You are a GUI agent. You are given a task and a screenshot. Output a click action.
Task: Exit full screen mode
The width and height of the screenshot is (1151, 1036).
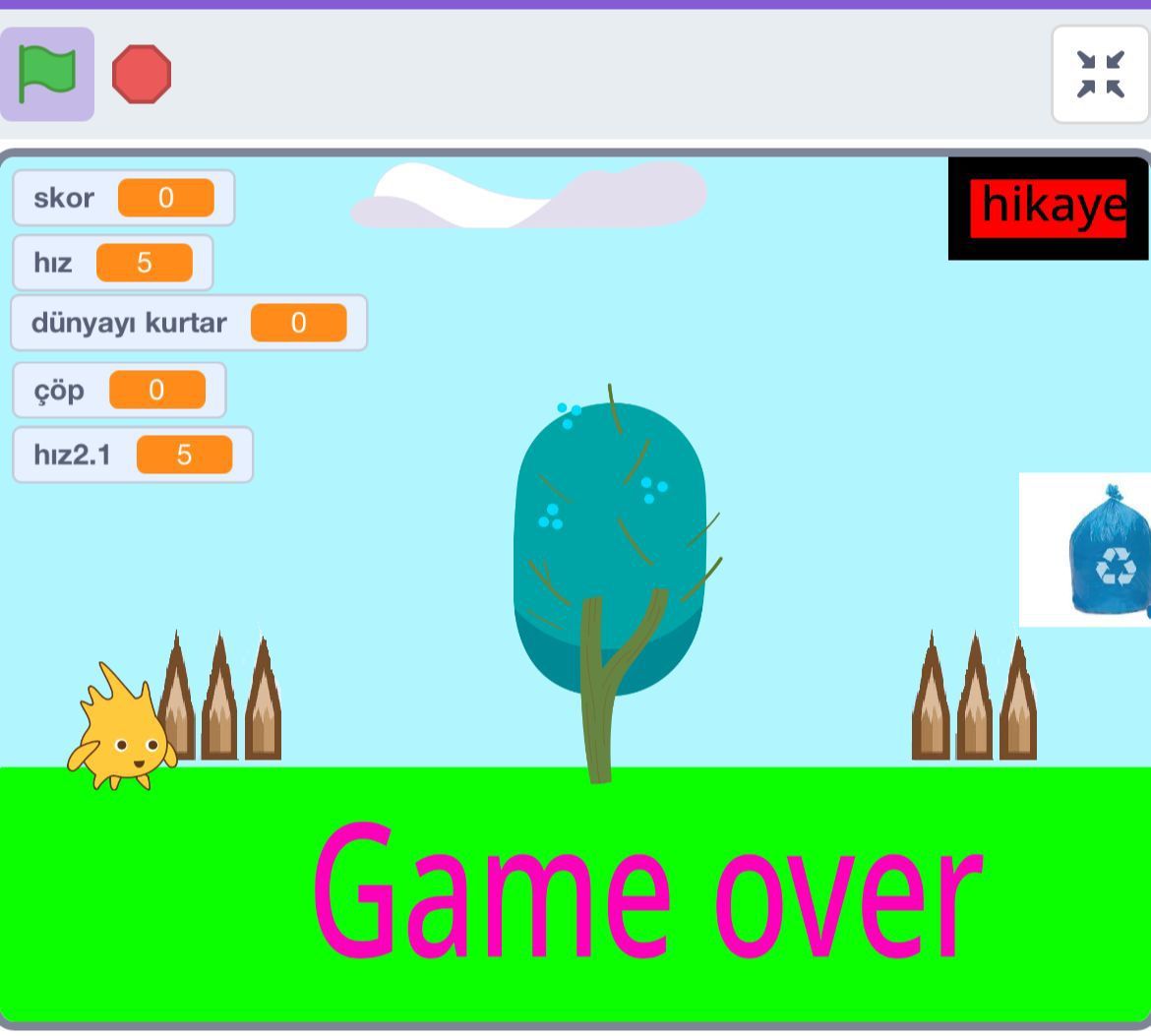(x=1100, y=74)
